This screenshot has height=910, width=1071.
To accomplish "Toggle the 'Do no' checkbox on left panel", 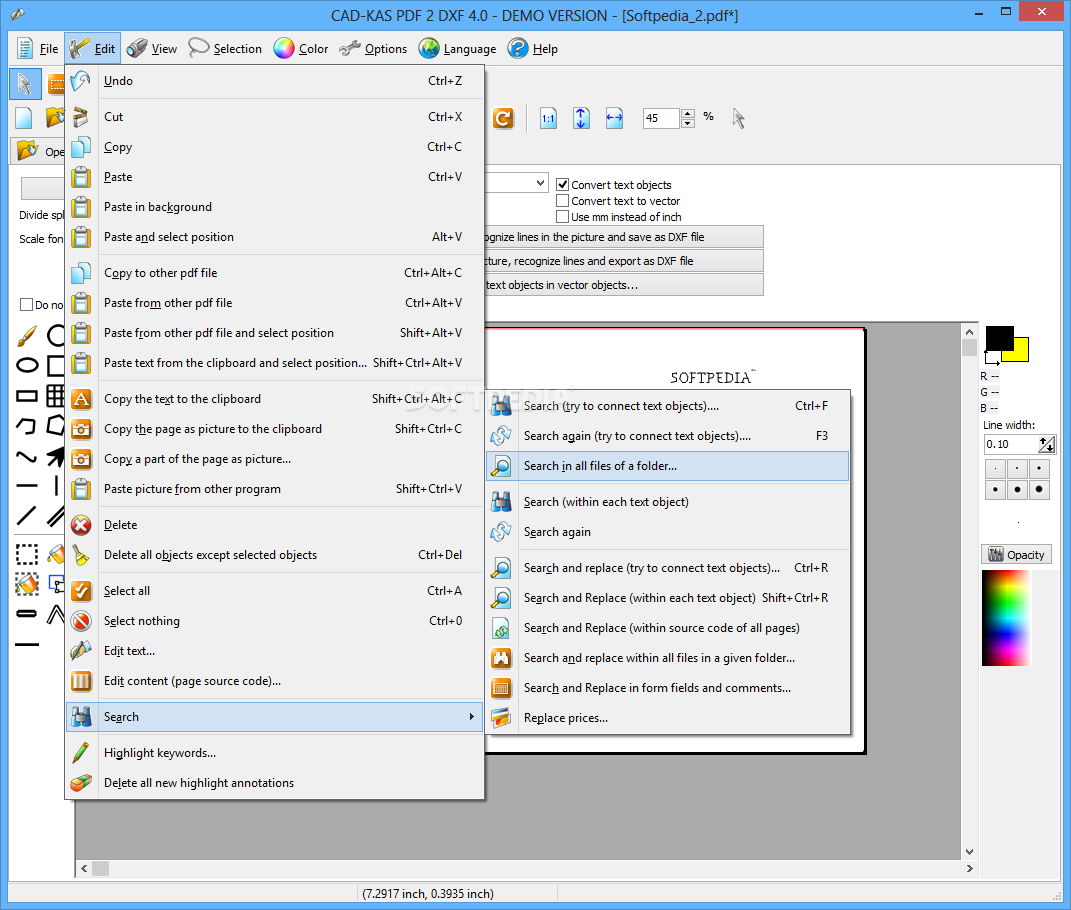I will [x=27, y=305].
